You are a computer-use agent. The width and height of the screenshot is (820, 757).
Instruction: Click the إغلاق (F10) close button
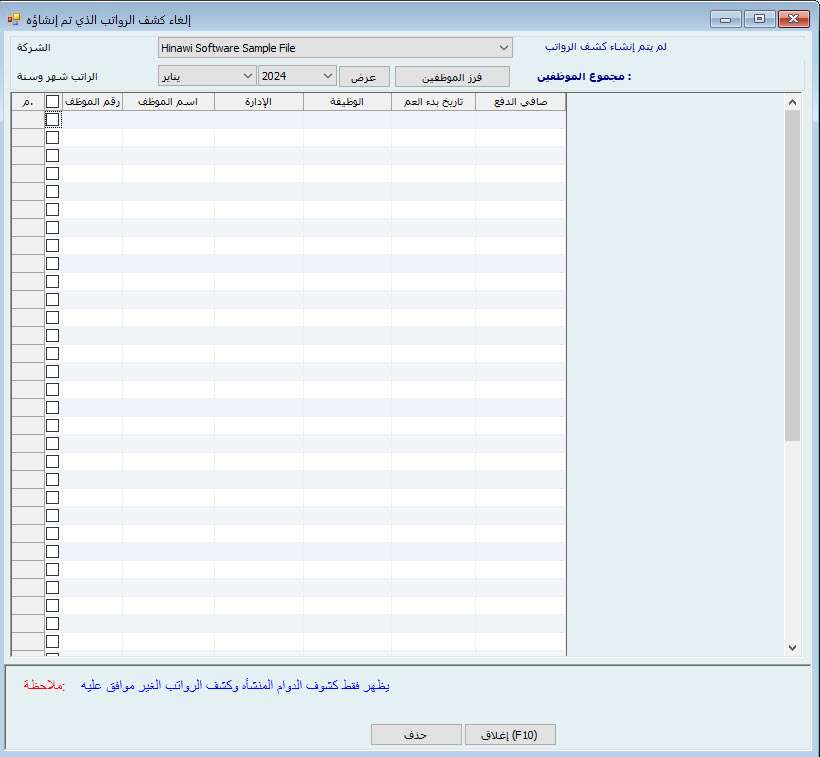click(x=510, y=735)
